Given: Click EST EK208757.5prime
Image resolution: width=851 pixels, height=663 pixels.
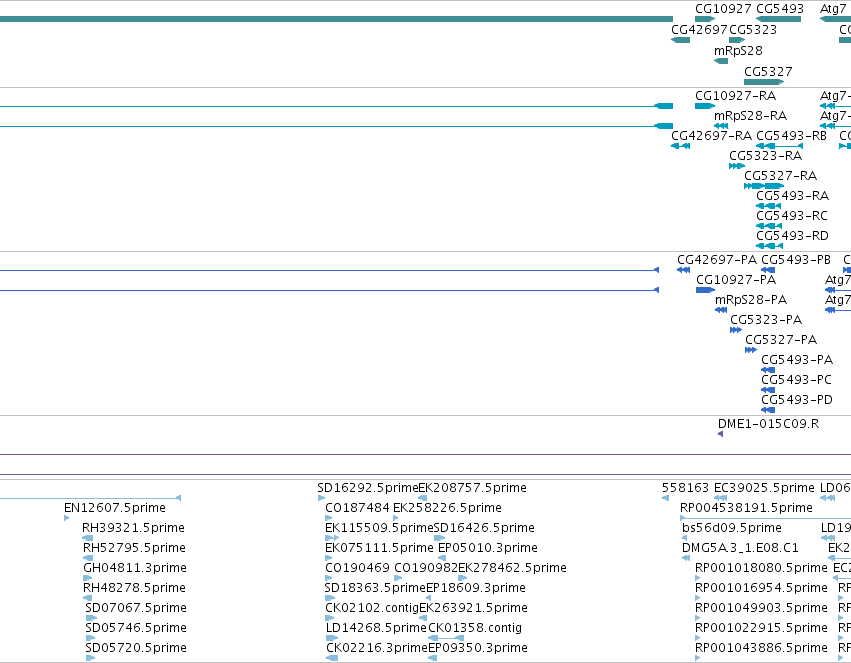Looking at the screenshot, I should (422, 498).
